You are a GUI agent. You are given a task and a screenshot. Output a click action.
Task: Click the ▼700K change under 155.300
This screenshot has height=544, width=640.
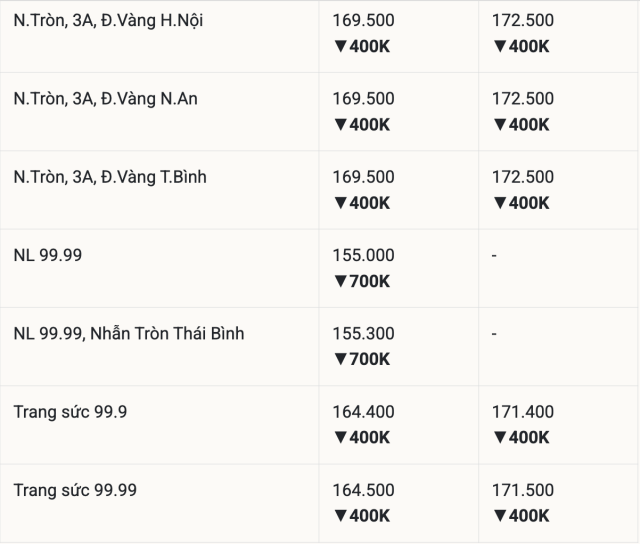[x=362, y=359]
